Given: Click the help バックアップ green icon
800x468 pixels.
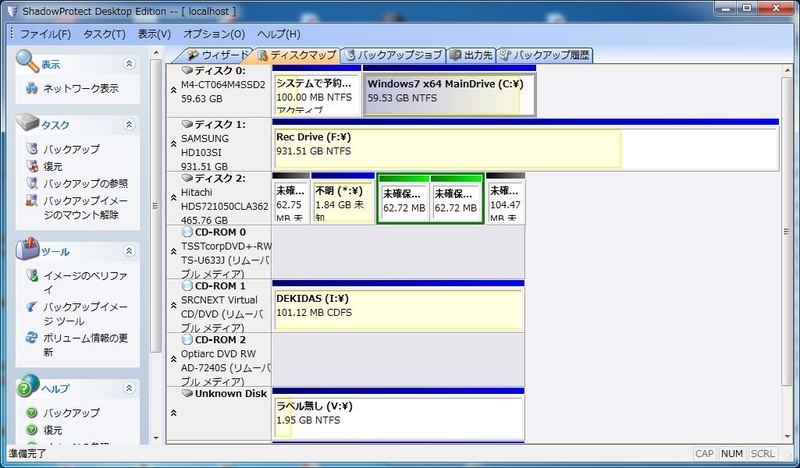Looking at the screenshot, I should pyautogui.click(x=32, y=412).
